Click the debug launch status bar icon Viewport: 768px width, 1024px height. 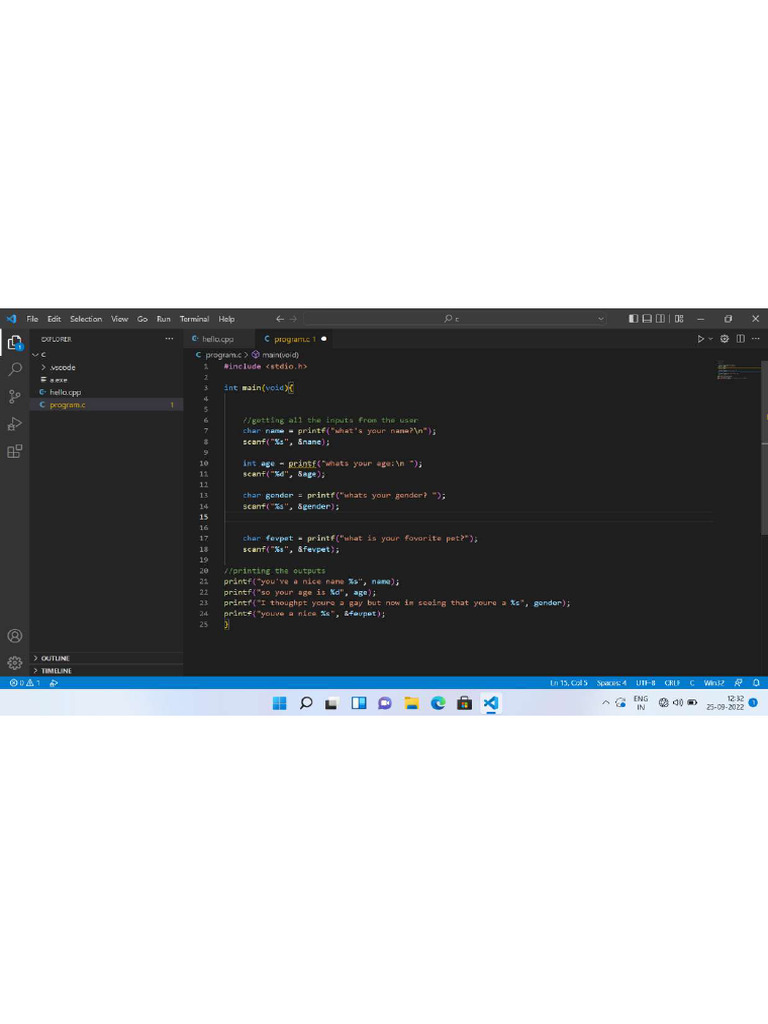[54, 682]
